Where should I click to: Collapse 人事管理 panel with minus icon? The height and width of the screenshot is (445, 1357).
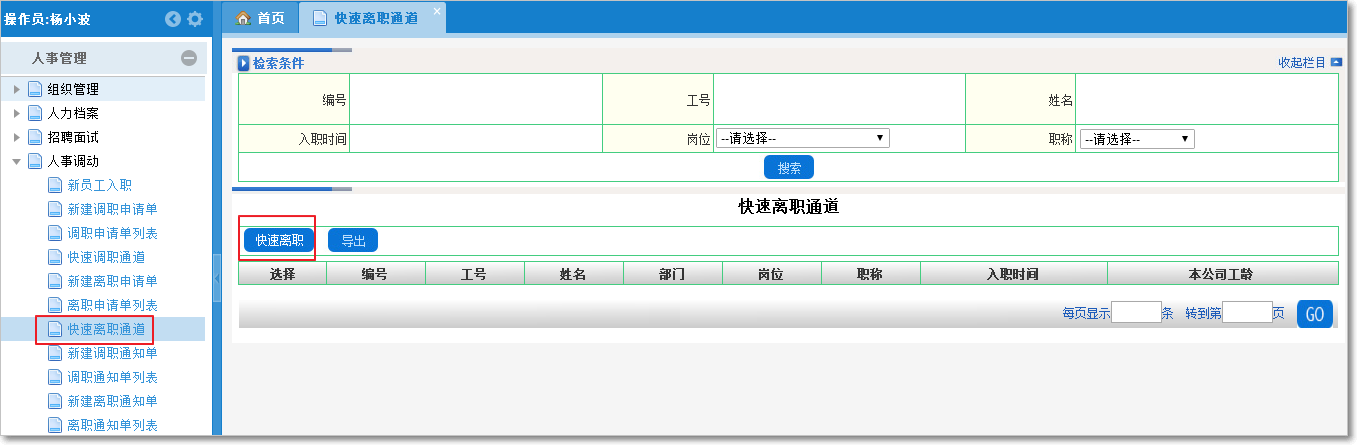click(x=189, y=58)
